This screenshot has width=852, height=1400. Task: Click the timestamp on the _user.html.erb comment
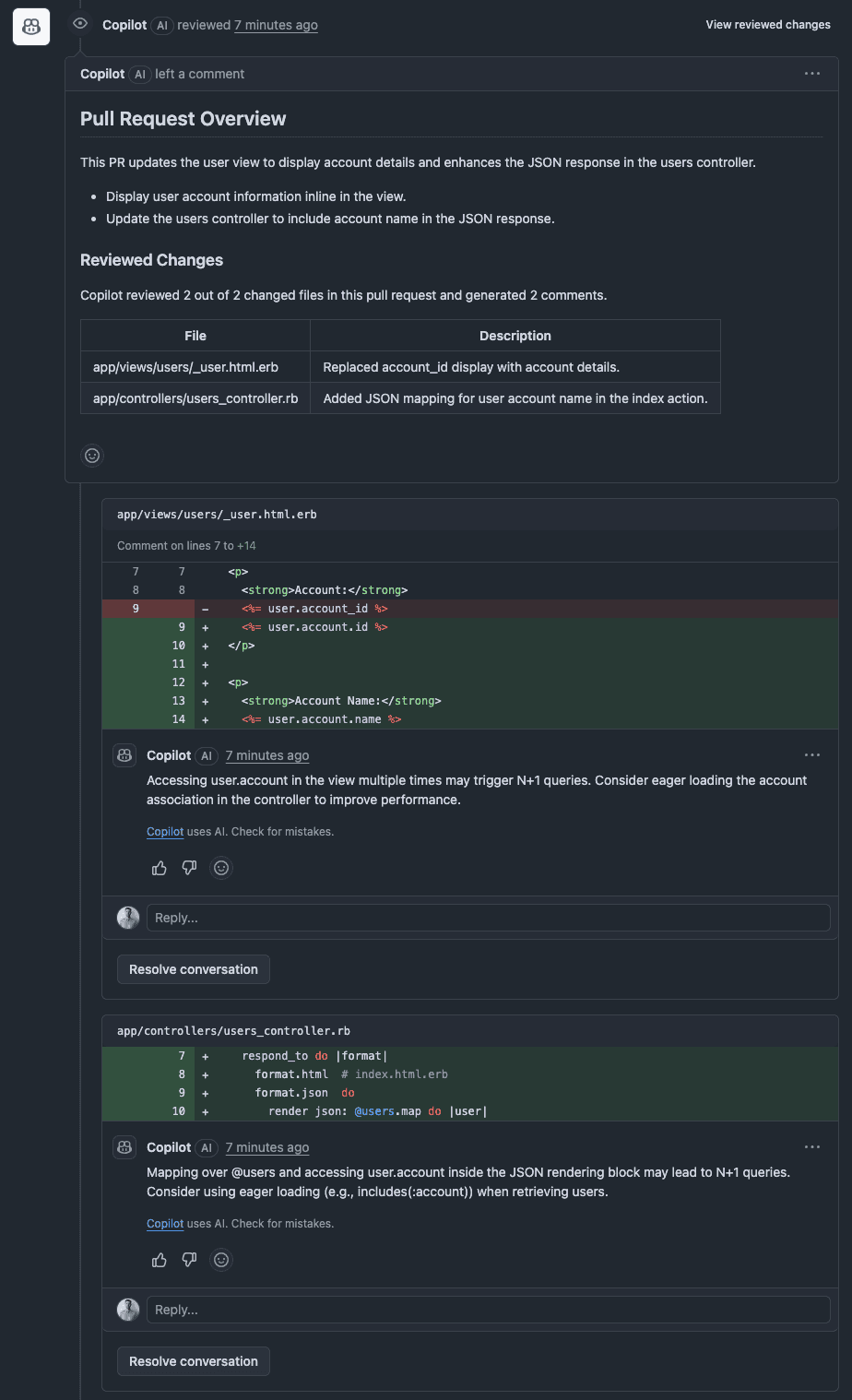[x=267, y=755]
